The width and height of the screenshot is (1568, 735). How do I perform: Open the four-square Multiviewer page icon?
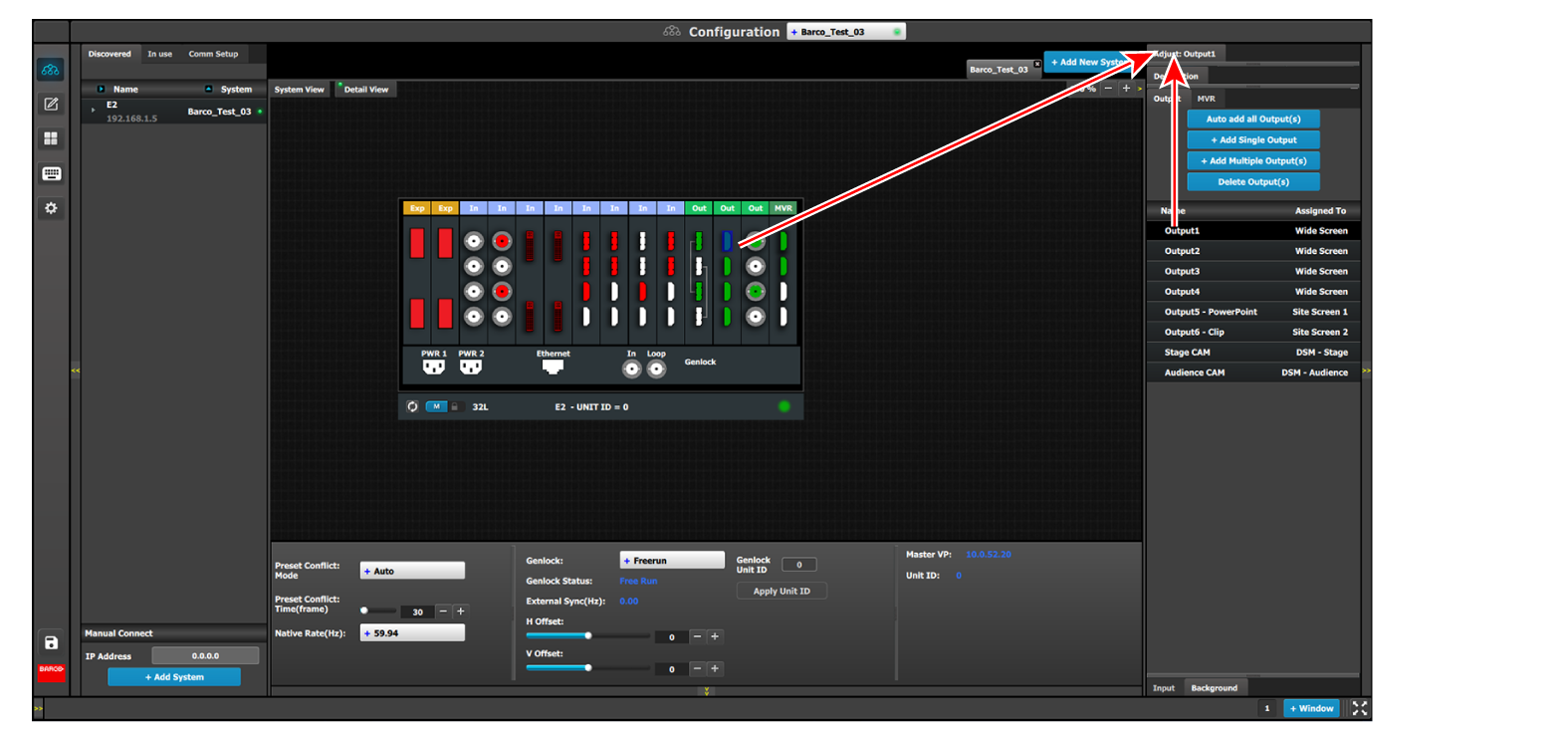pyautogui.click(x=51, y=138)
